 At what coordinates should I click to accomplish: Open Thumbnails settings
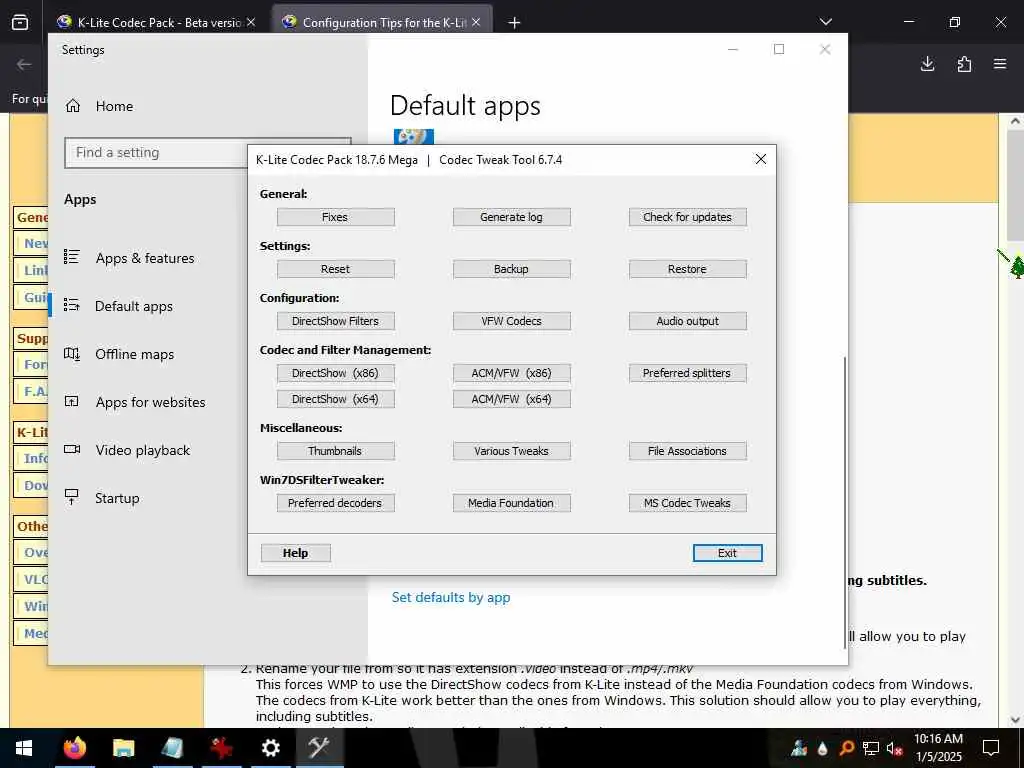point(335,451)
